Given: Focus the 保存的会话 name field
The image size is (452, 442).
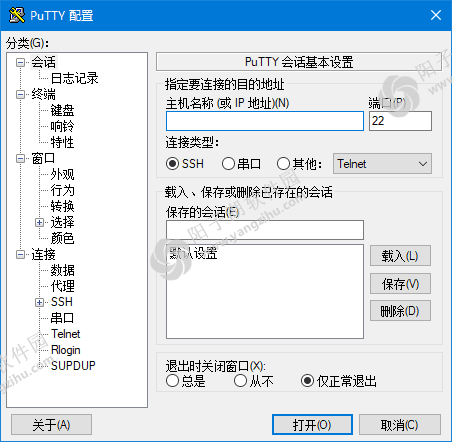Looking at the screenshot, I should 265,230.
